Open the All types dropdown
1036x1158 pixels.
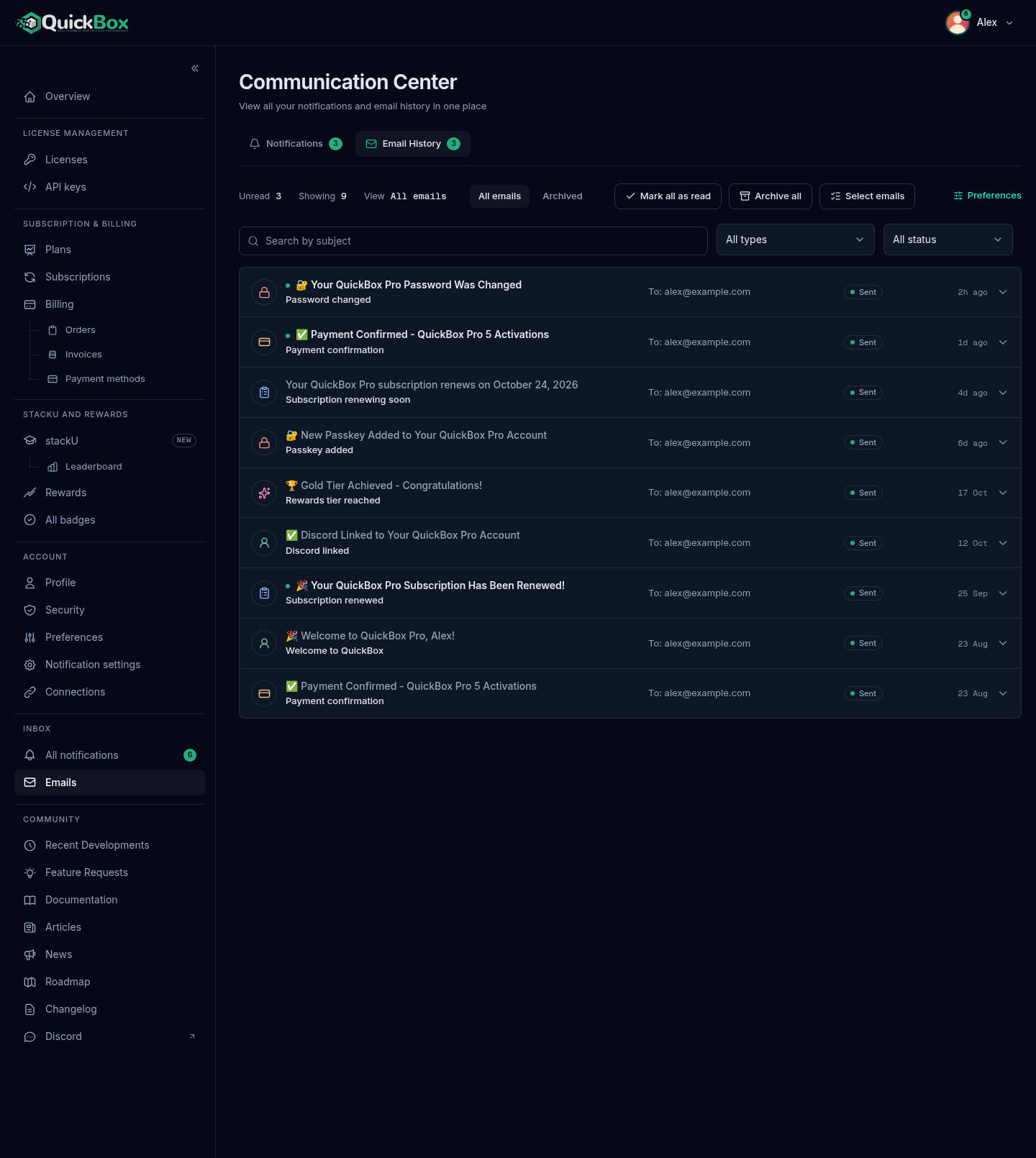pos(795,240)
